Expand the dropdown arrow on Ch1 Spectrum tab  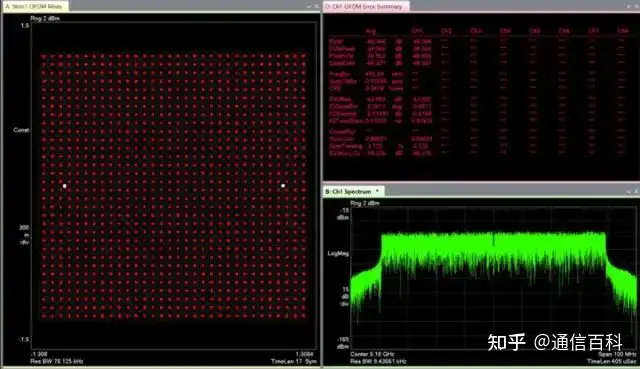[377, 191]
